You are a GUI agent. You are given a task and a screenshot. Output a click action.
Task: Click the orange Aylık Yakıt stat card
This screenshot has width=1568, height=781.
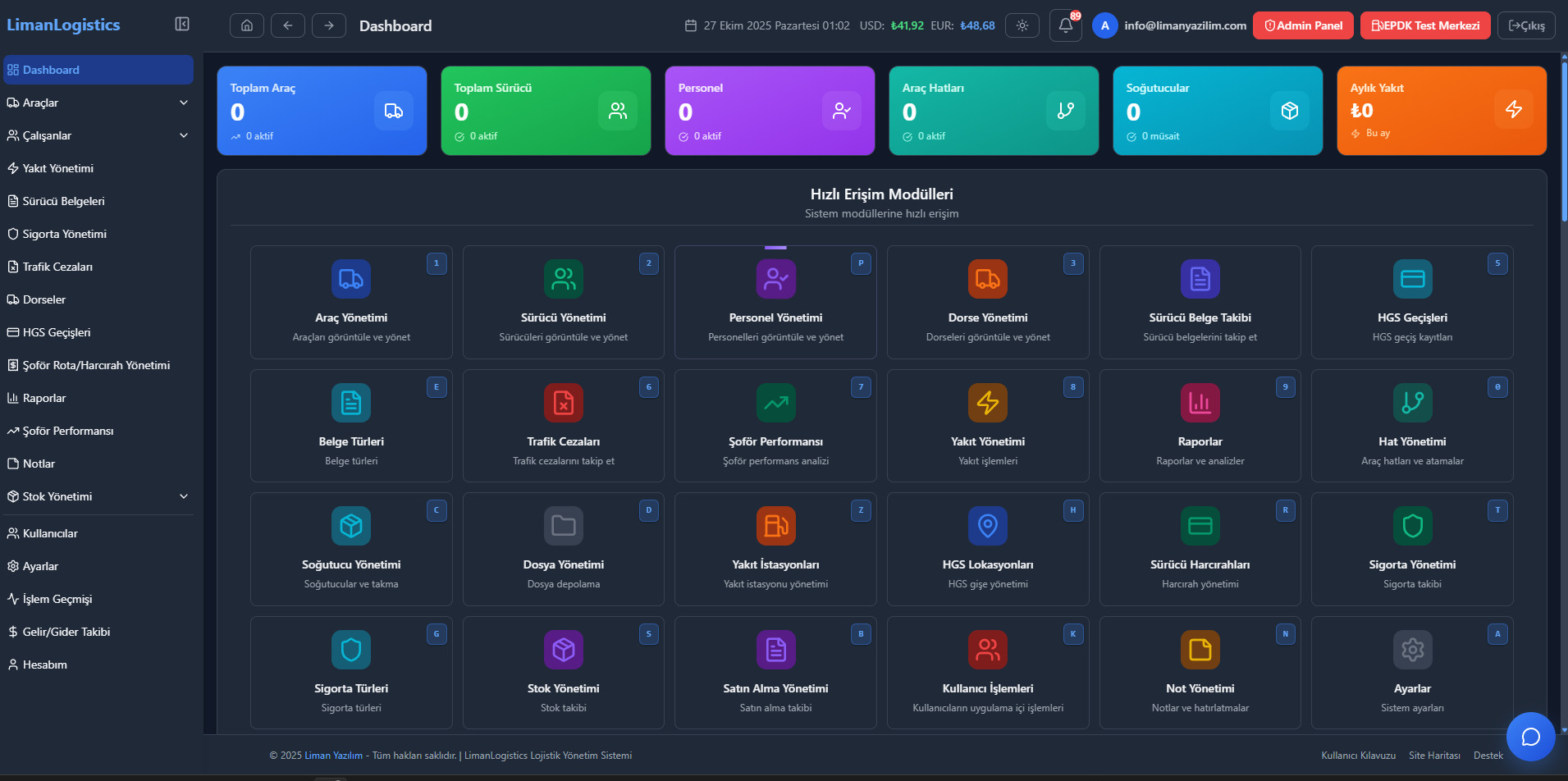(1441, 111)
